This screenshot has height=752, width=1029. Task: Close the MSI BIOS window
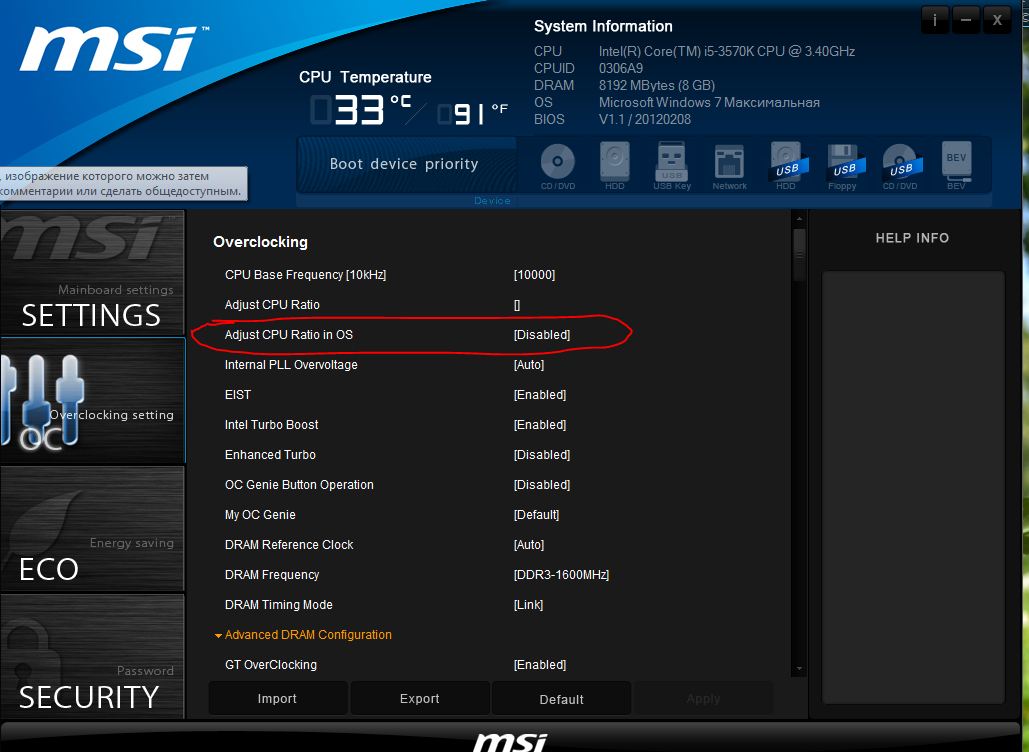click(x=997, y=20)
